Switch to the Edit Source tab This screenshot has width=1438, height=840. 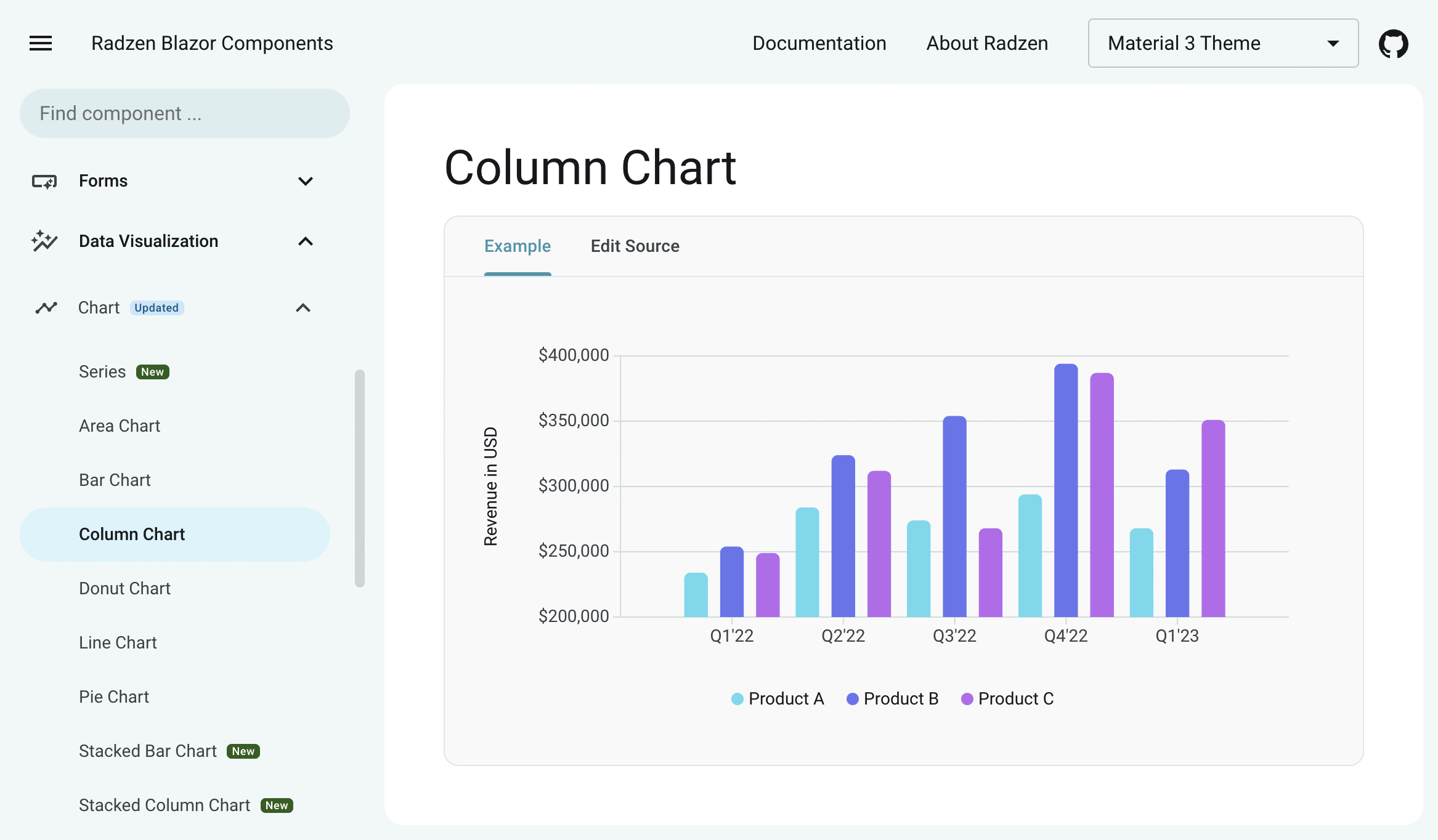(x=635, y=246)
